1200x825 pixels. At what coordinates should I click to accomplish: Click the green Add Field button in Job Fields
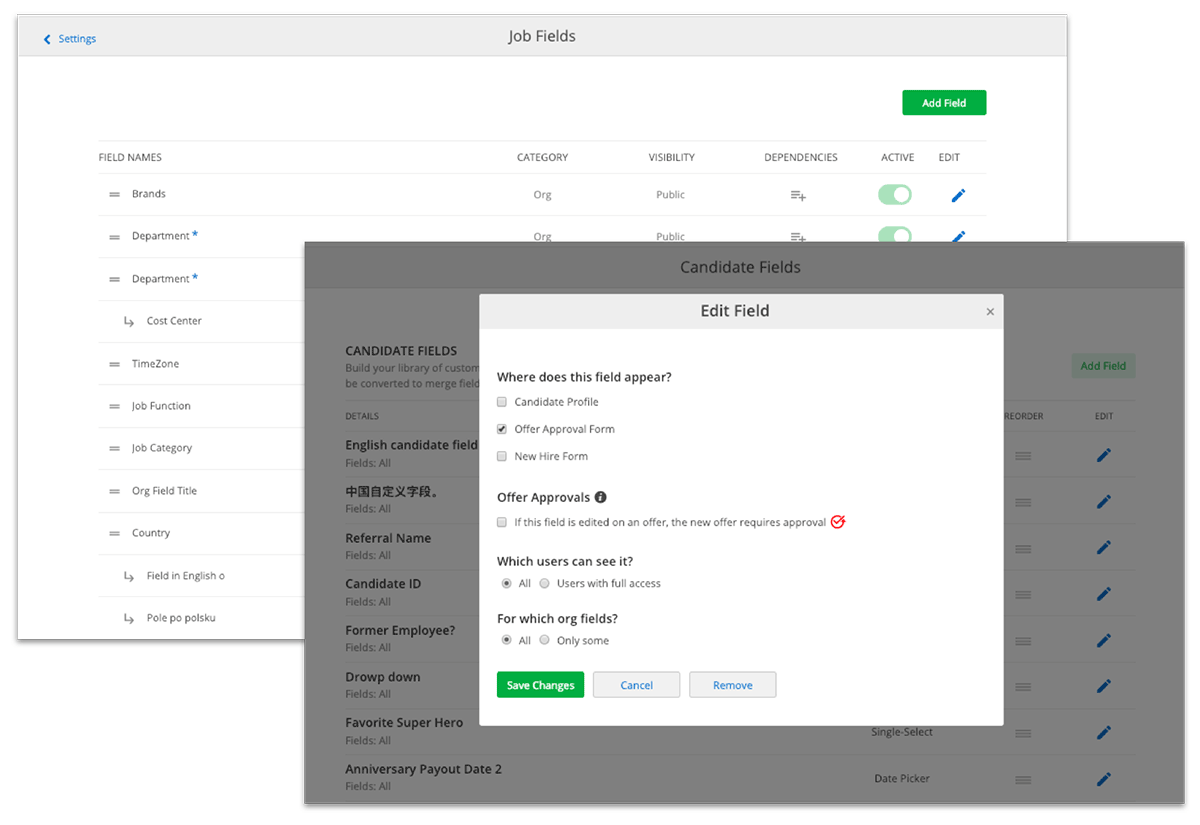pos(944,103)
